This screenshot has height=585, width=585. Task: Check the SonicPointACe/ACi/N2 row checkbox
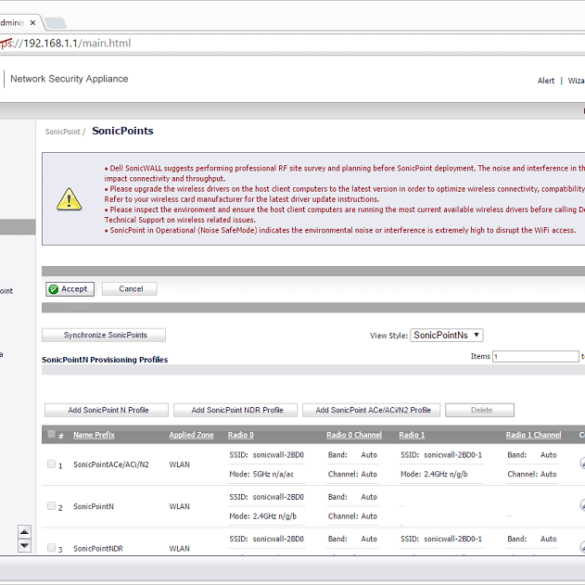coord(51,464)
